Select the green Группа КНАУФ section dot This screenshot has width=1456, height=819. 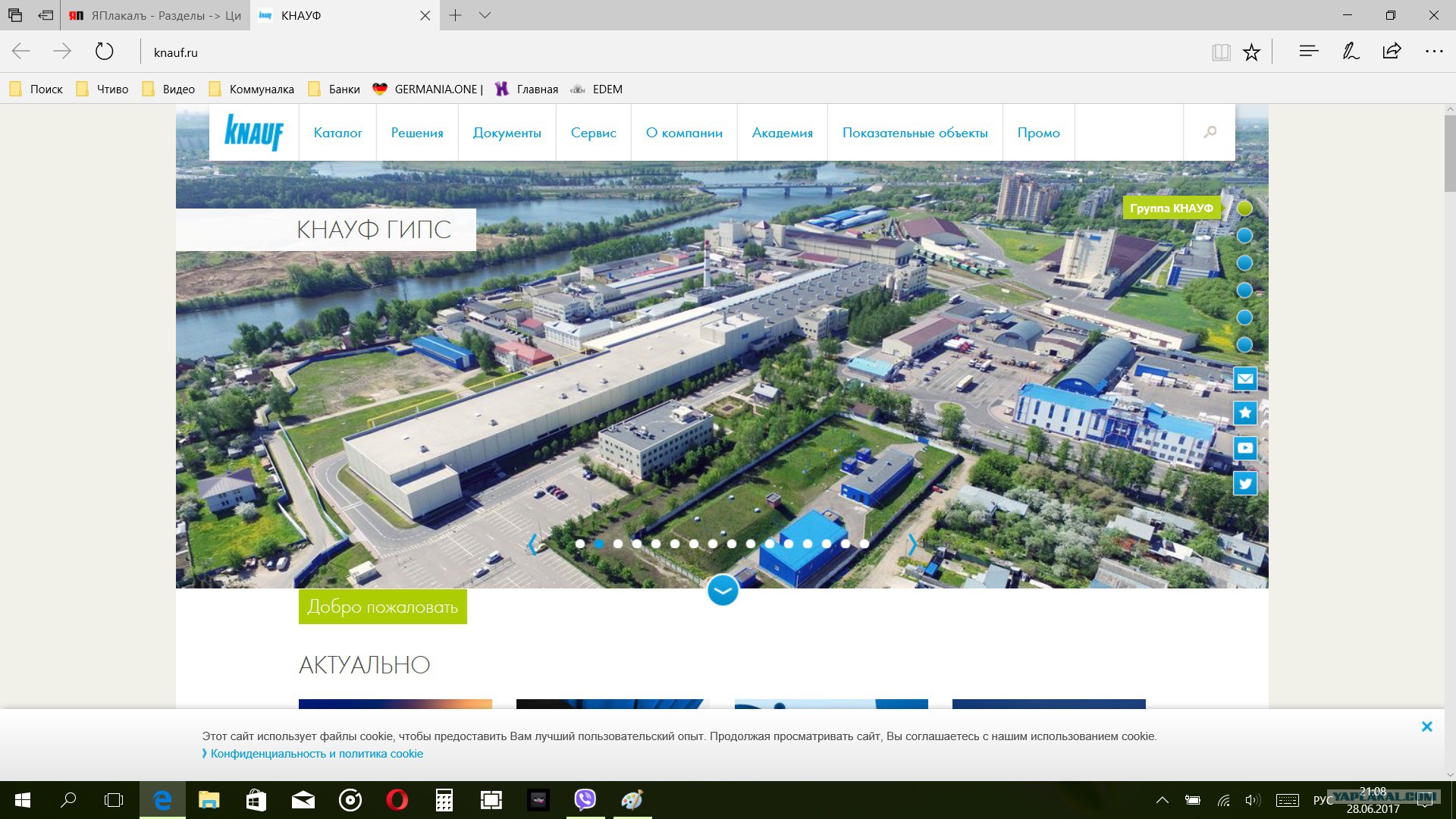(x=1244, y=208)
